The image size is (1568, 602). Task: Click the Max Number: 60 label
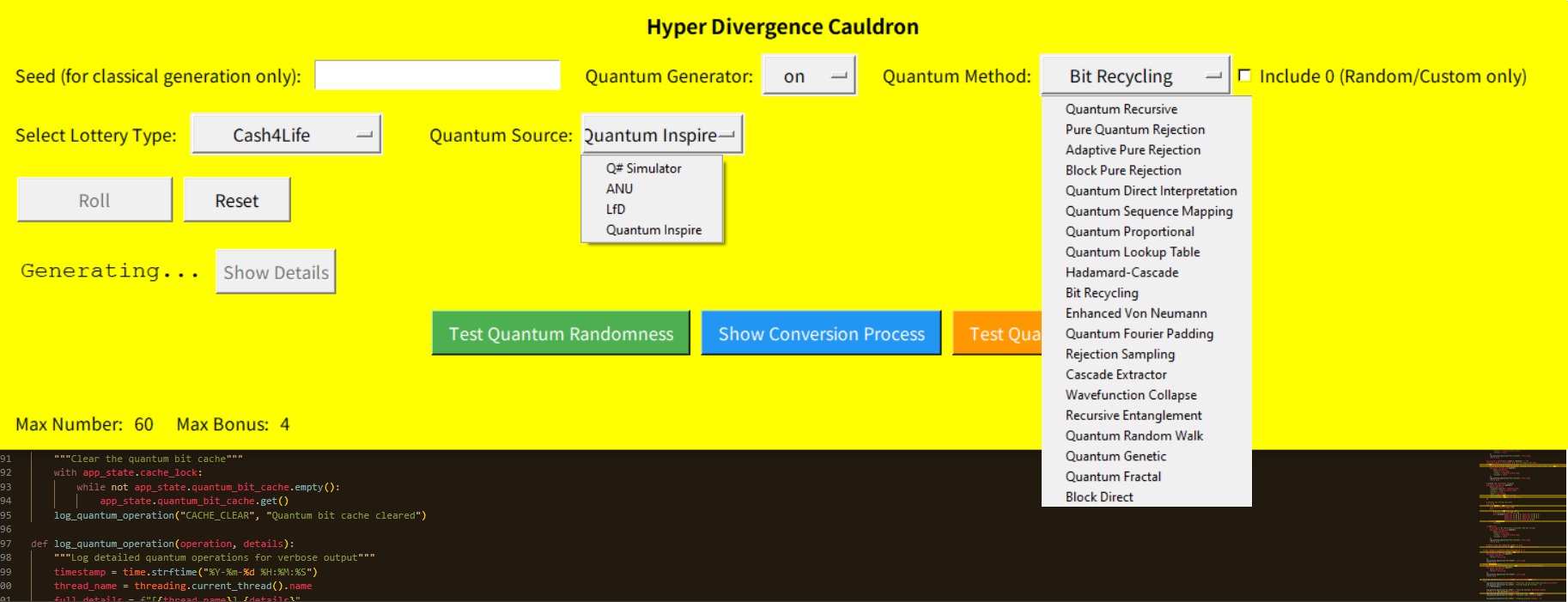pyautogui.click(x=84, y=424)
